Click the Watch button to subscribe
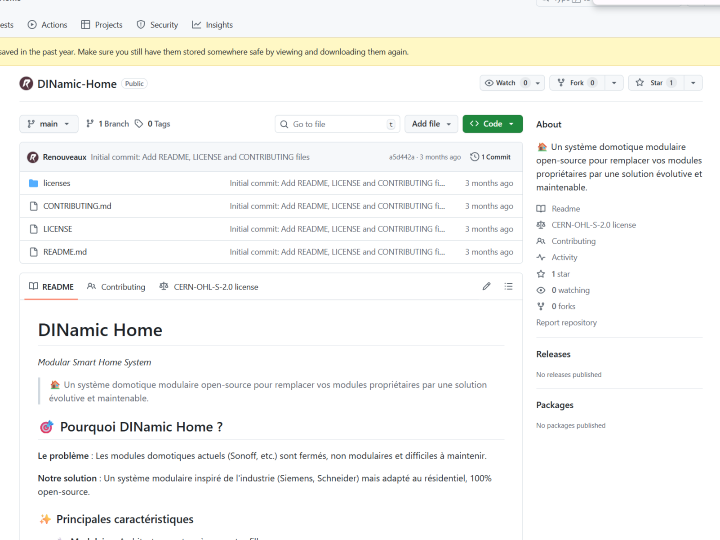This screenshot has width=720, height=540. coord(505,83)
